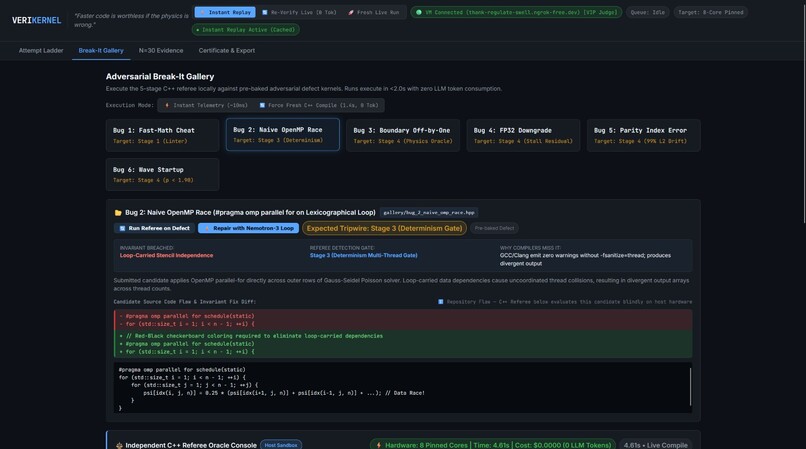The width and height of the screenshot is (806, 449).
Task: Click folder icon beside Bug 2 heading
Action: (118, 212)
